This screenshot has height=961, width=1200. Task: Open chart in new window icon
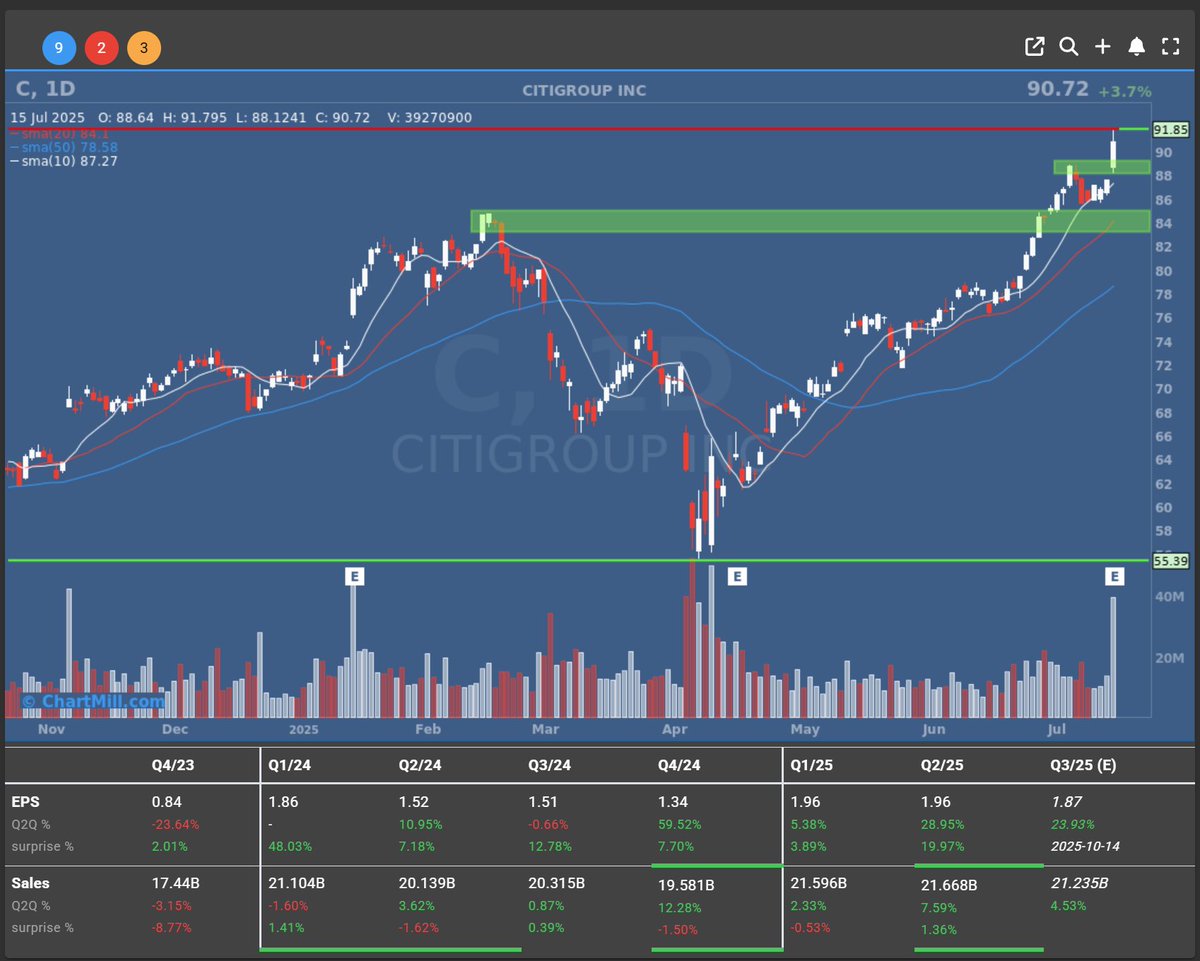coord(1034,46)
